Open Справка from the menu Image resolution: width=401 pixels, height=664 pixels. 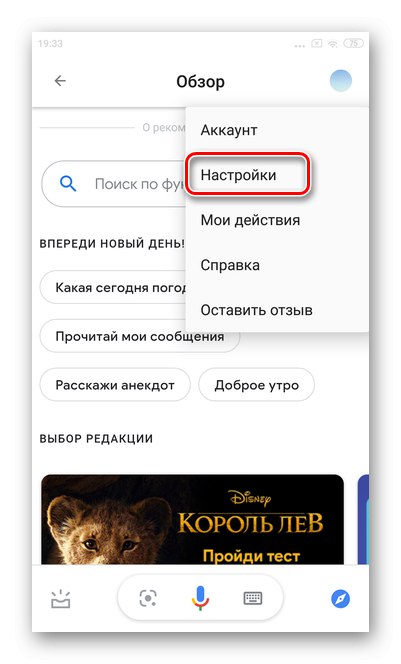[277, 265]
